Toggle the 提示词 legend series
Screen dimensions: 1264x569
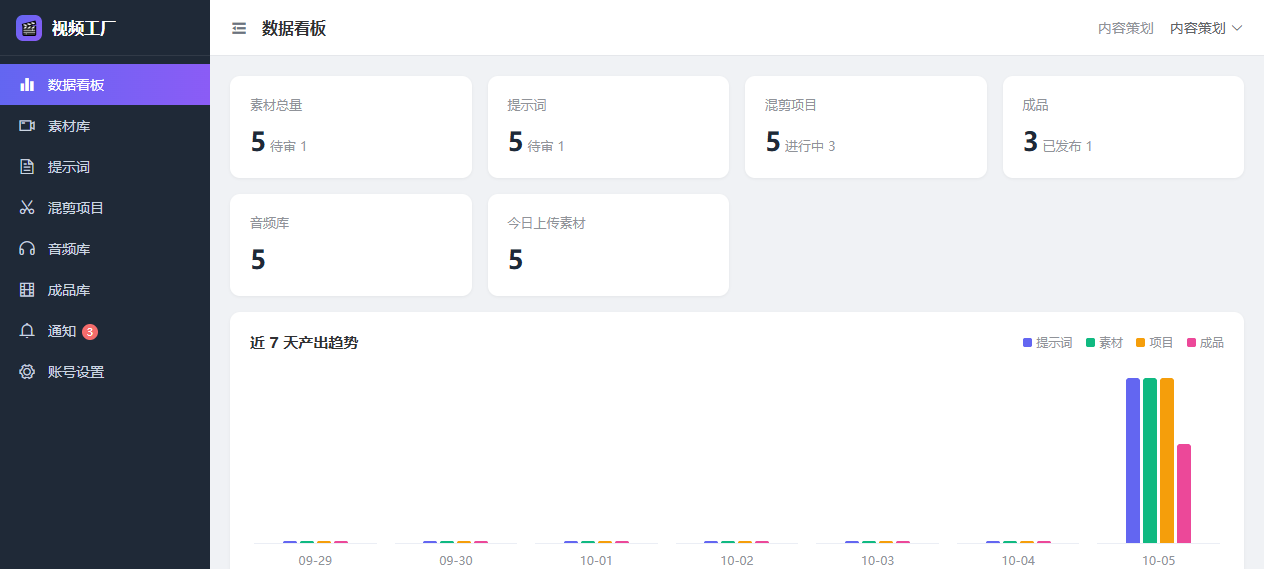1048,343
